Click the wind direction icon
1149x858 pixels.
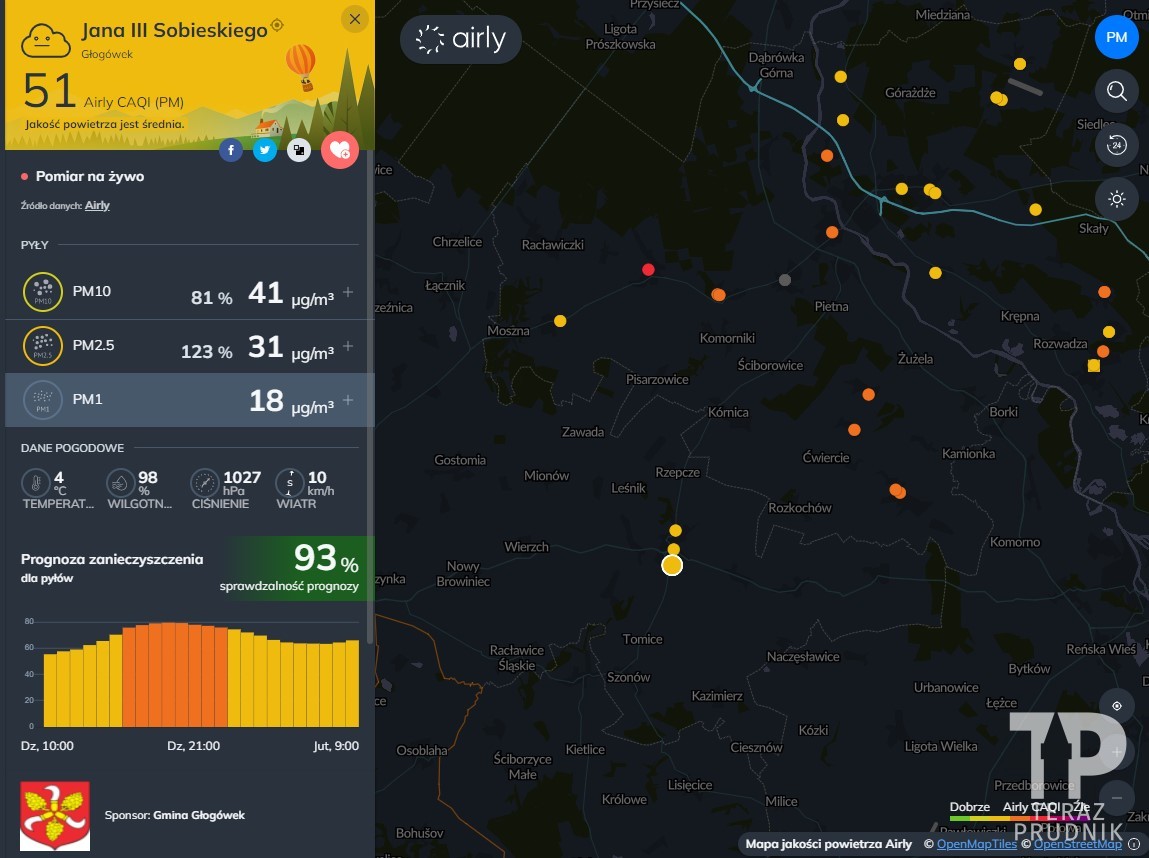click(289, 483)
